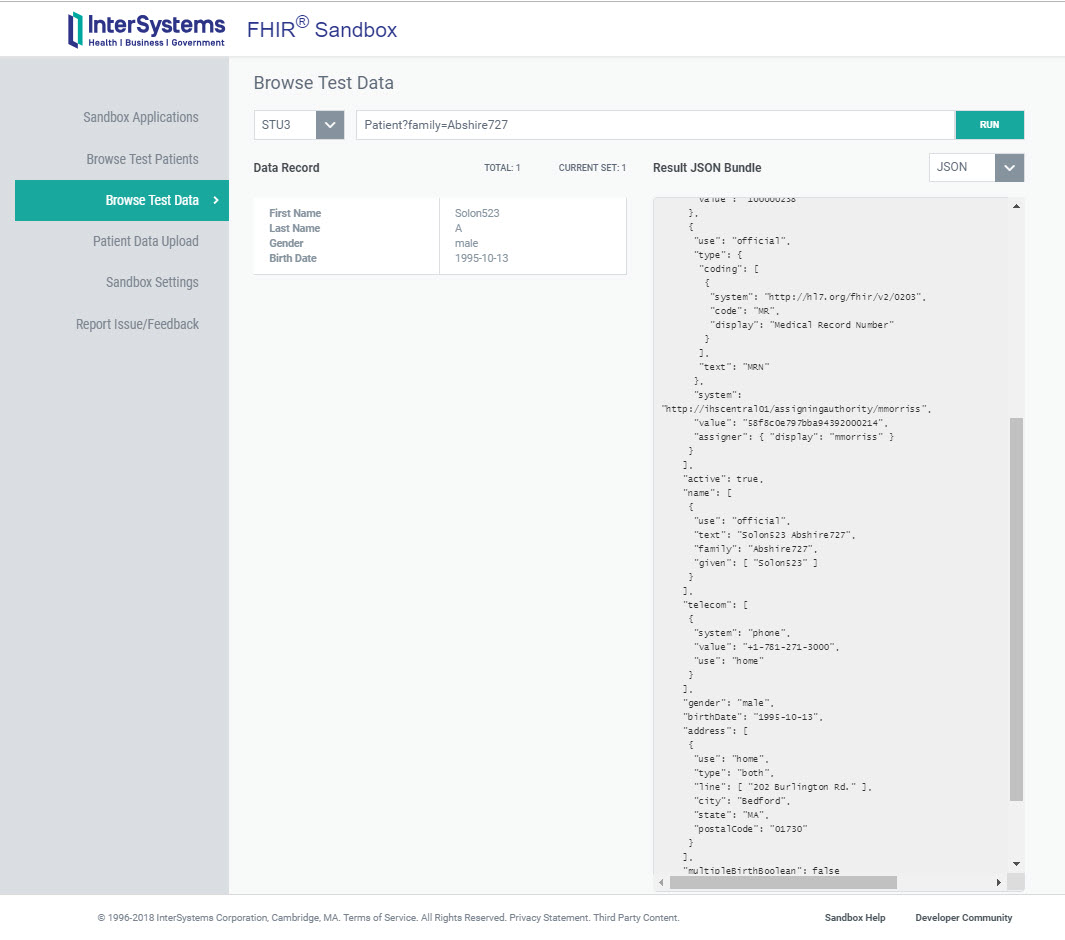Click the horizontal scrollbar thumb of JSON bundle
This screenshot has width=1065, height=940.
(783, 882)
